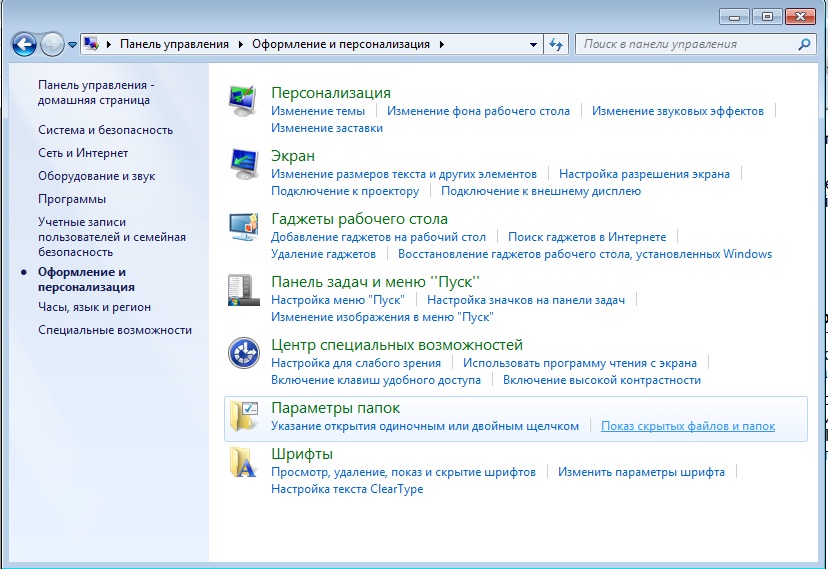This screenshot has width=828, height=569.
Task: Click the Параметры папок folder icon
Action: pos(244,416)
